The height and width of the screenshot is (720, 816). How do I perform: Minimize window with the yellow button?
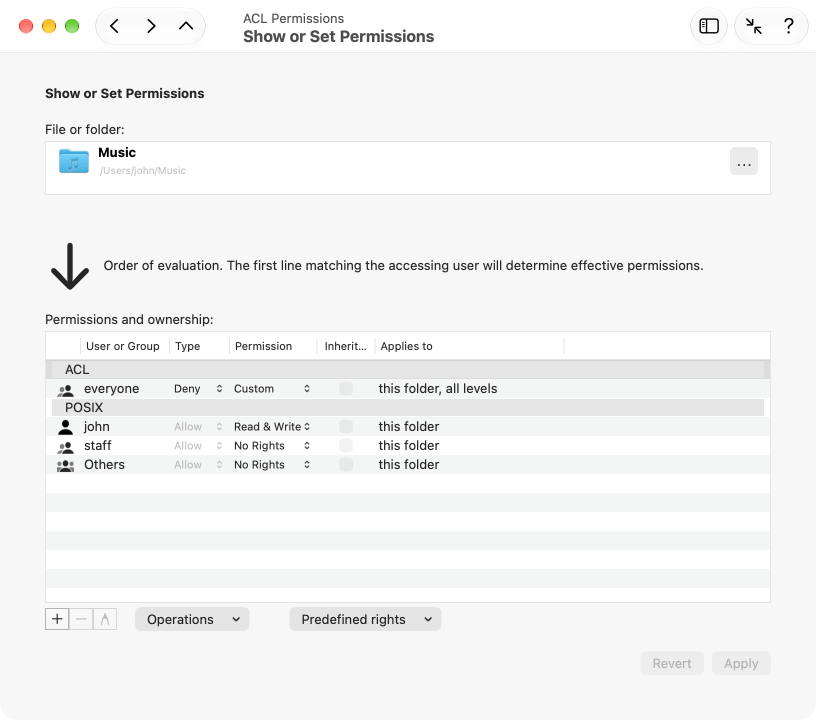coord(49,26)
